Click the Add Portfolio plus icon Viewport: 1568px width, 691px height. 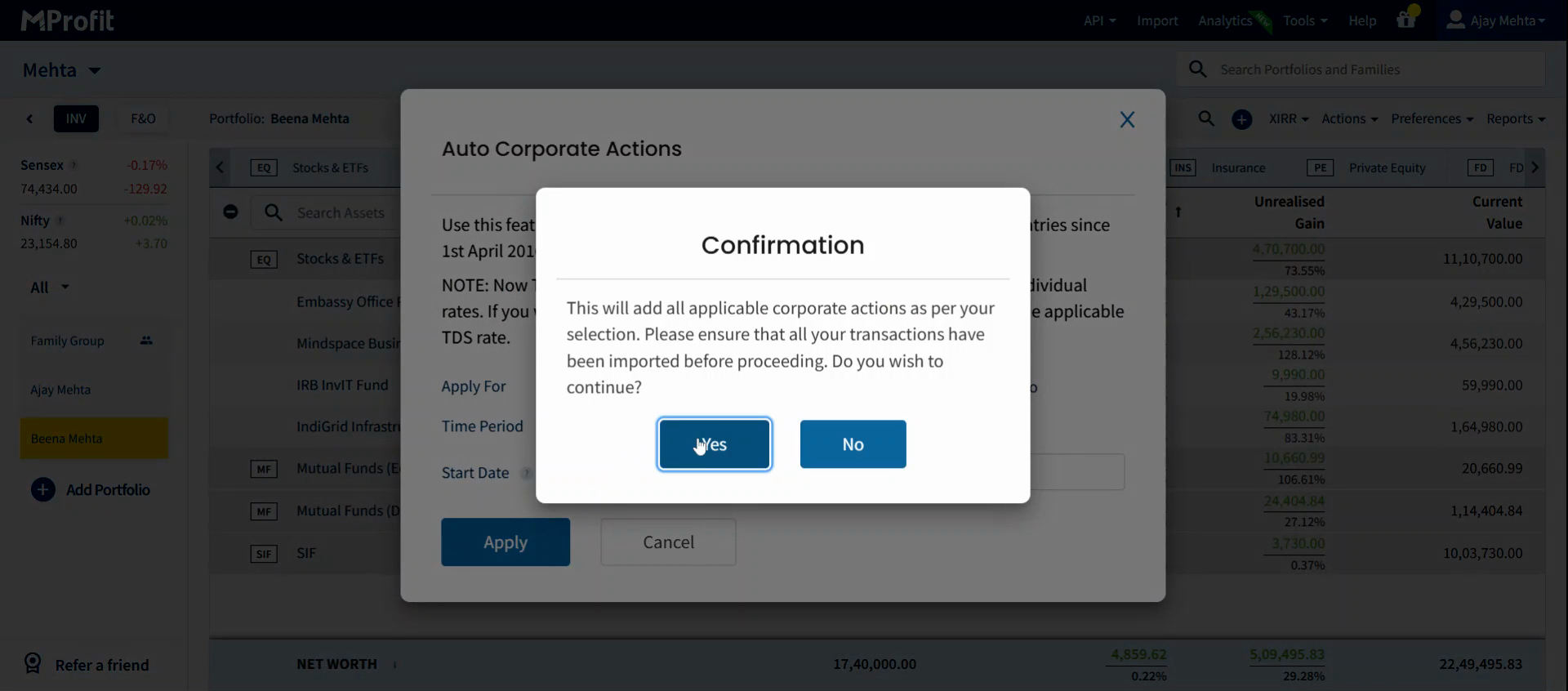pos(43,489)
